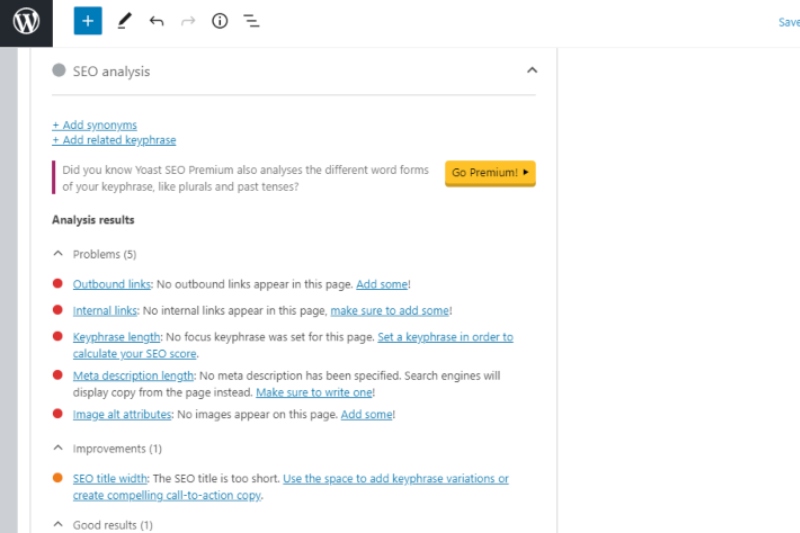Select the pencil edit tool
This screenshot has width=800, height=533.
(124, 21)
